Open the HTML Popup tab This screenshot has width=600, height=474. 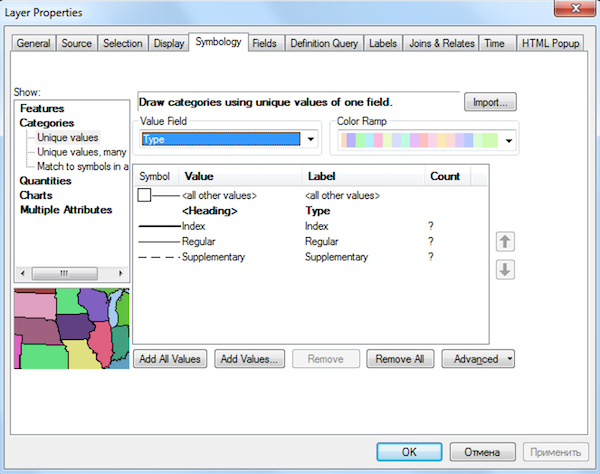pyautogui.click(x=551, y=43)
